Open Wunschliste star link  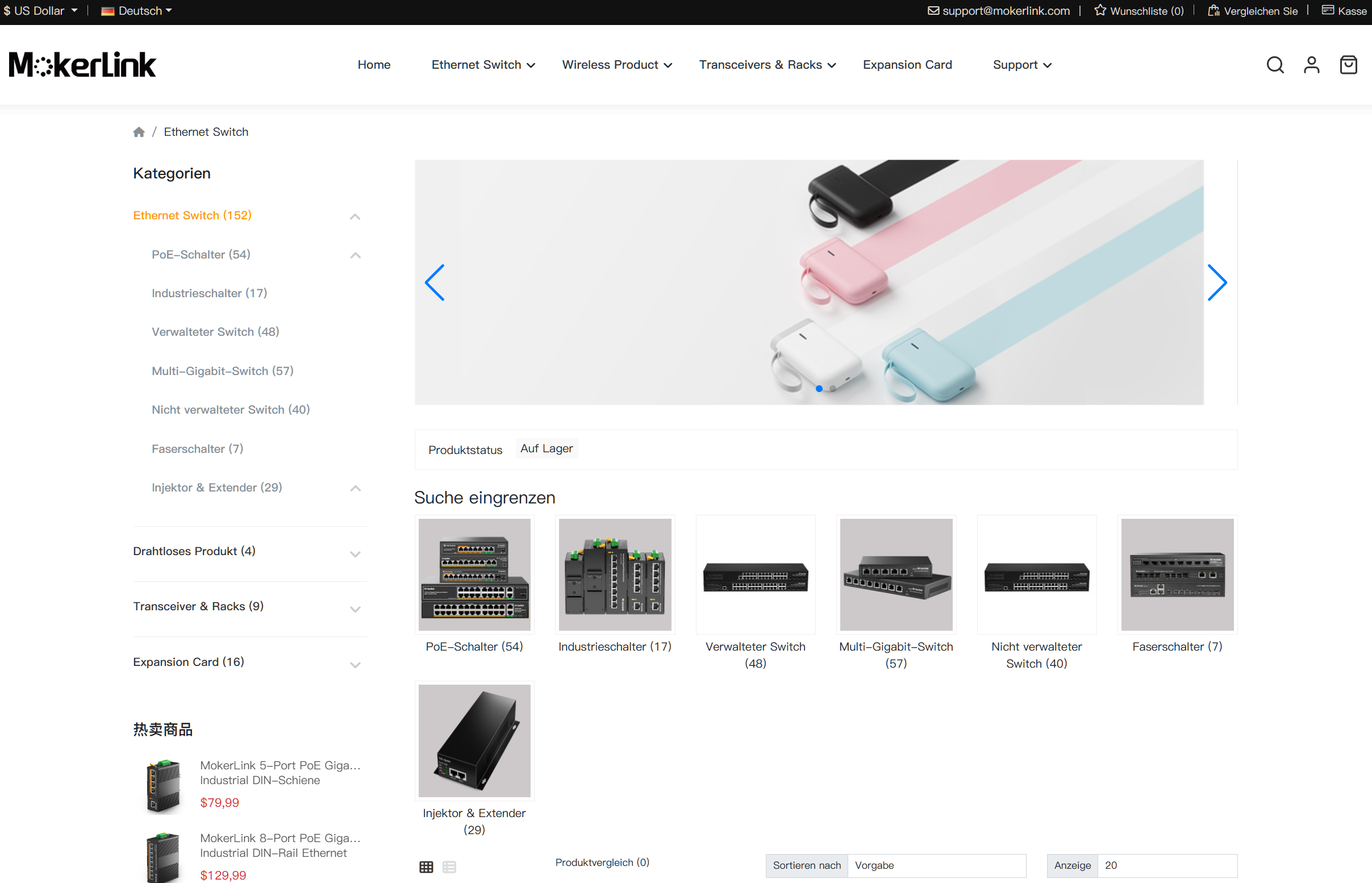pos(1139,11)
